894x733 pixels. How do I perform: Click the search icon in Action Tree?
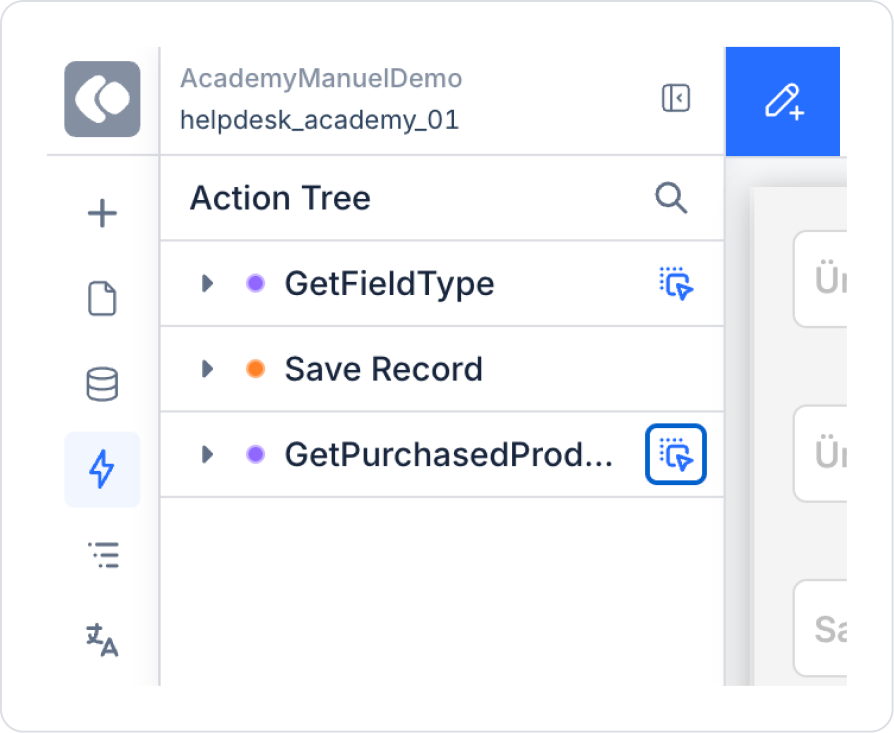pos(671,198)
